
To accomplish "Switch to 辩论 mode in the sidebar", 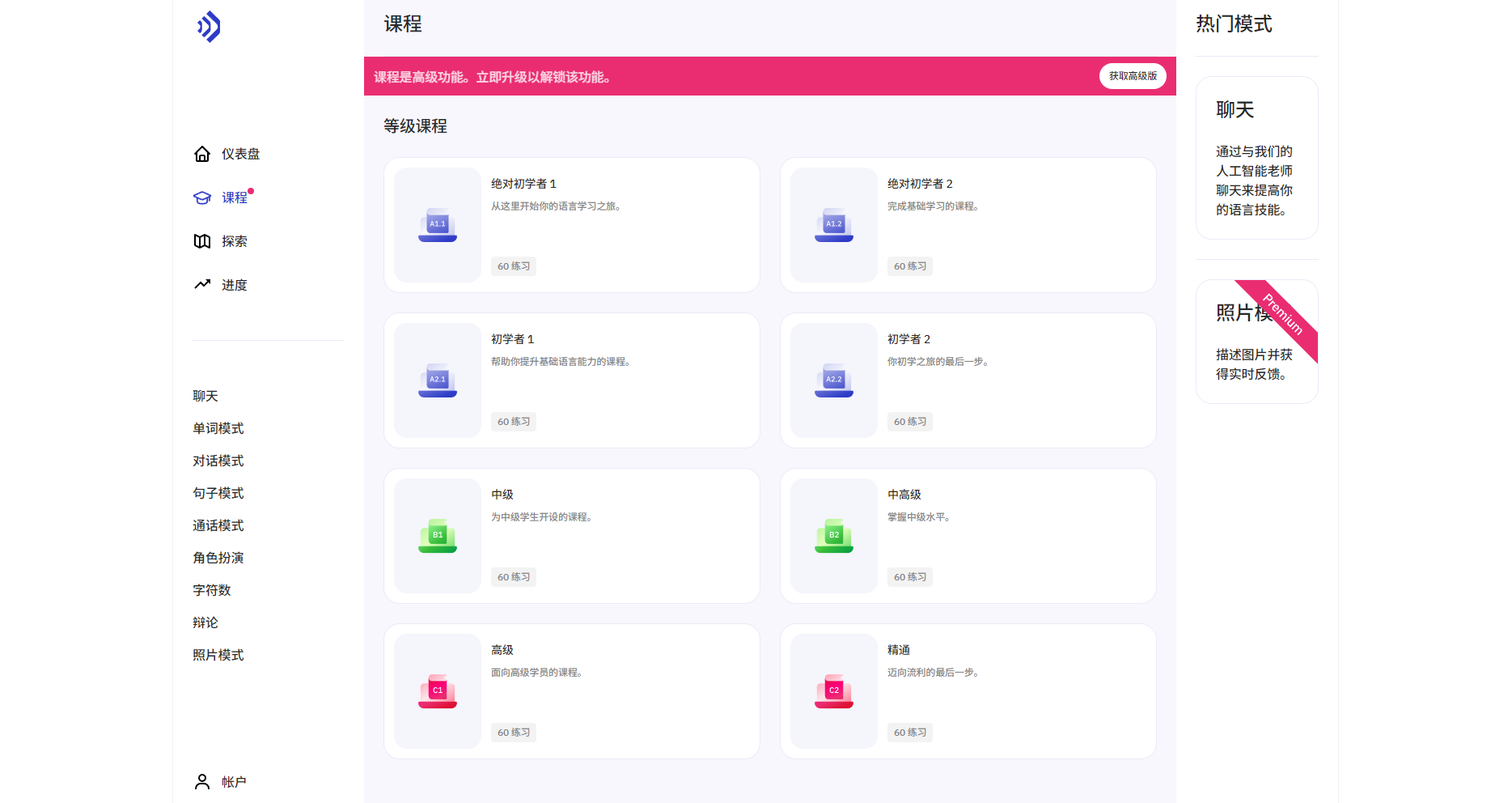I will pyautogui.click(x=205, y=622).
